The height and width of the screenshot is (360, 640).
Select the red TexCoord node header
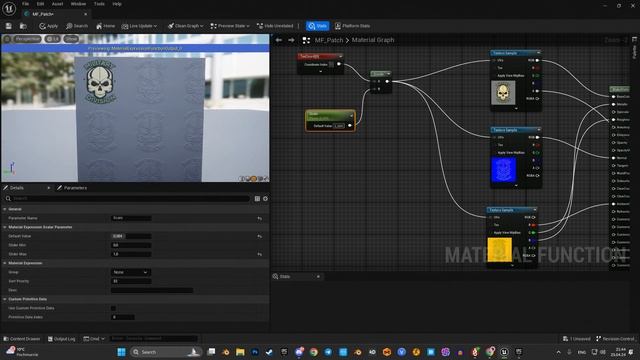[320, 56]
